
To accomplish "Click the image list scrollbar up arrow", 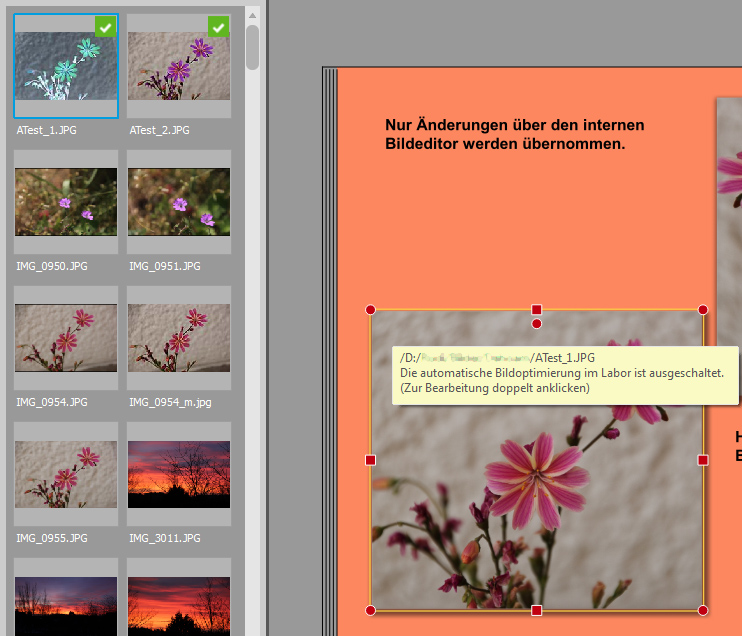I will point(253,14).
